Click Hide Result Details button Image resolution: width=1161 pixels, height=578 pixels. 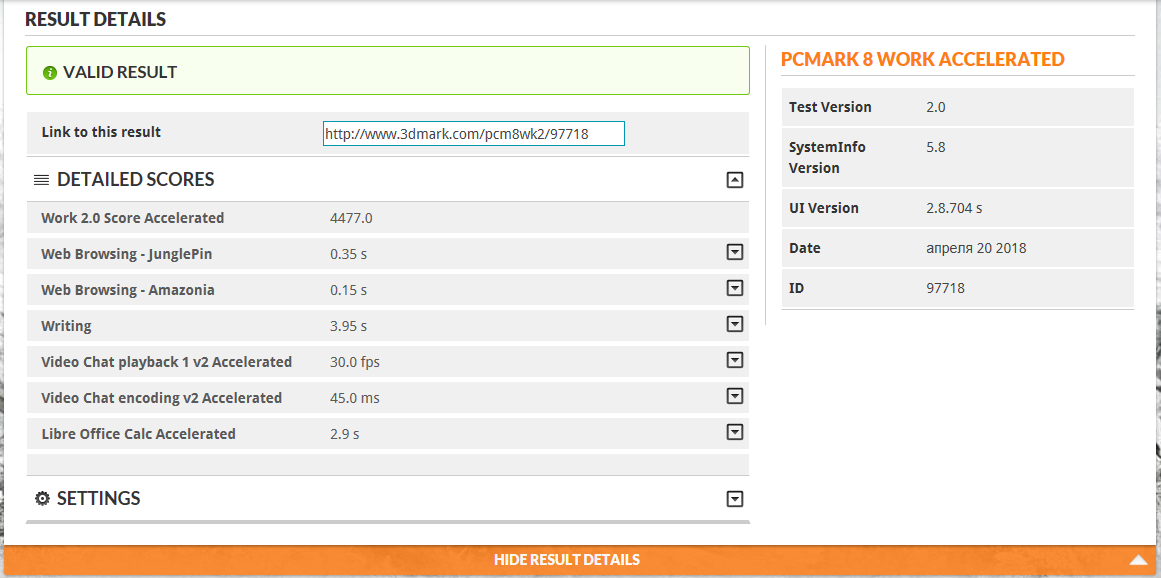580,559
